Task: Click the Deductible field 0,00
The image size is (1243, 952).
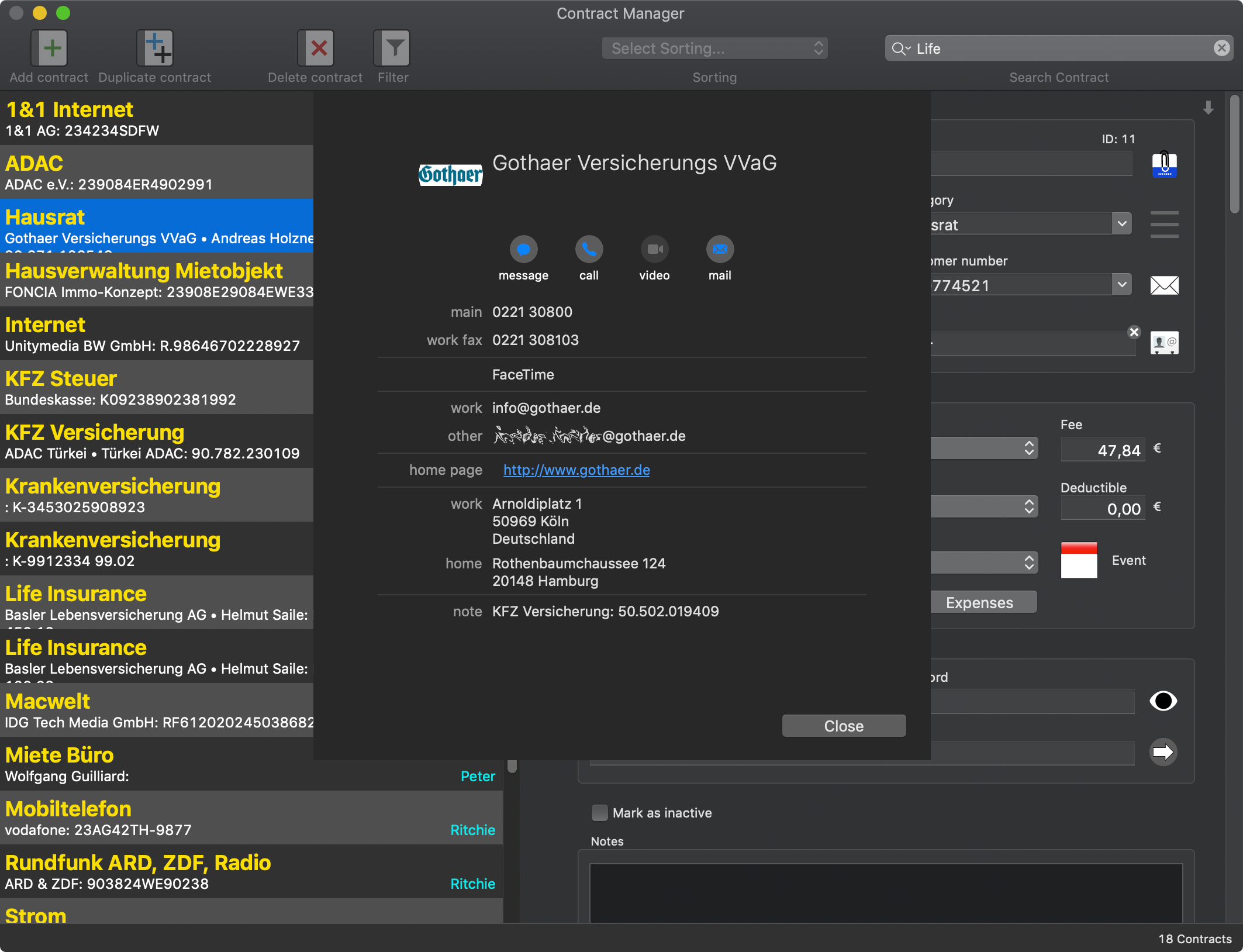Action: tap(1103, 509)
